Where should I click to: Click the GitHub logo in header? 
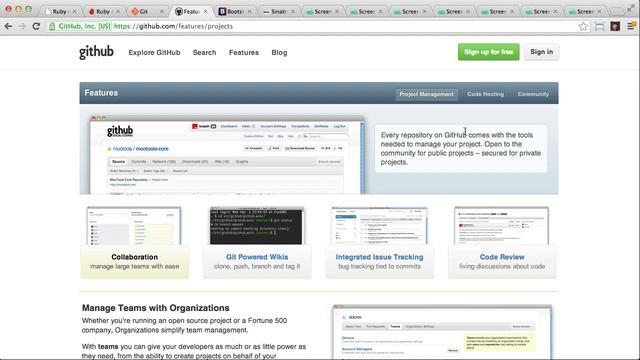point(96,52)
